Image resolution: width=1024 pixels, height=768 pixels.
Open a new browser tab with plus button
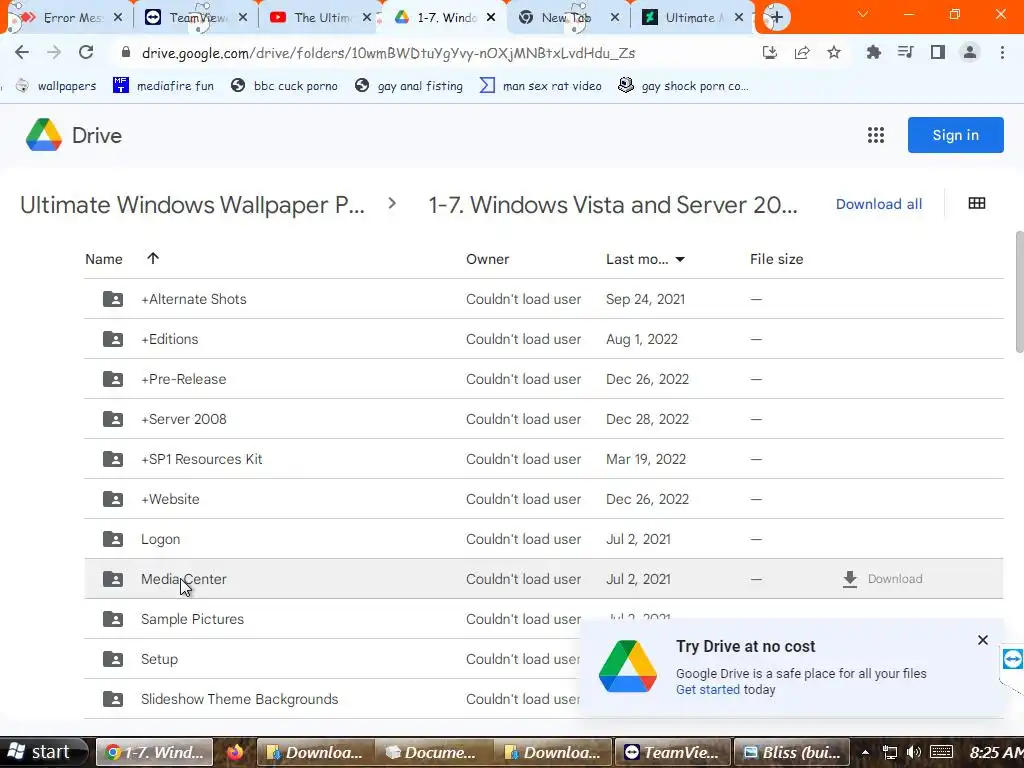[x=776, y=17]
